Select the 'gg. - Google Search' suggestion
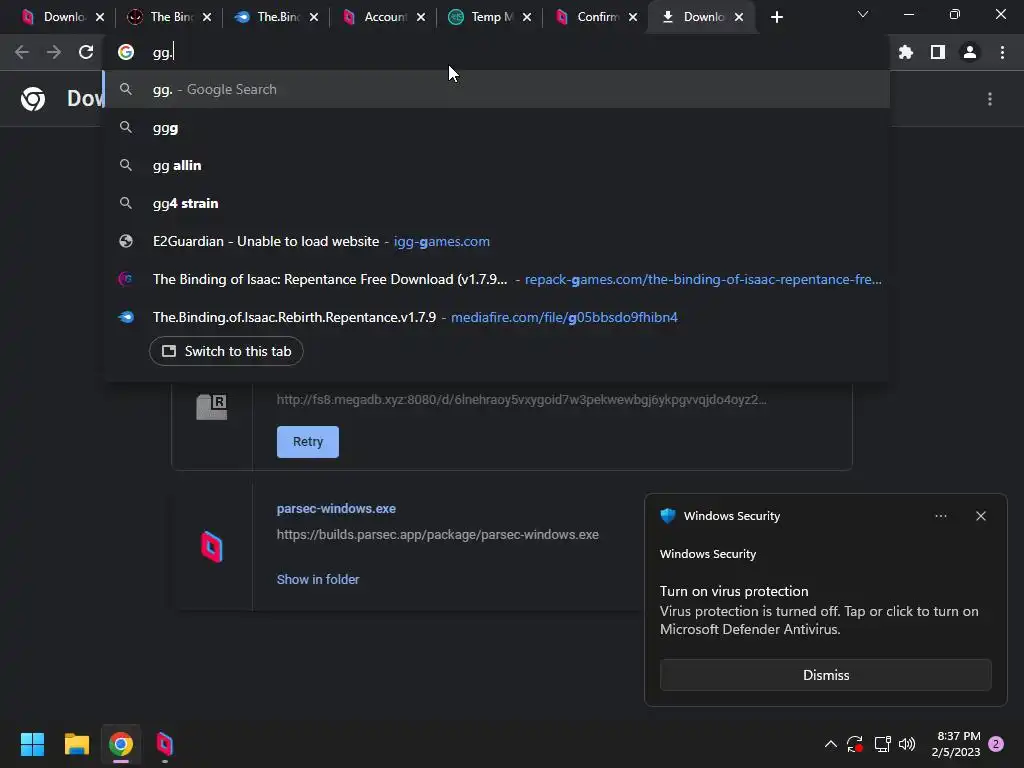Image resolution: width=1024 pixels, height=768 pixels. point(496,89)
